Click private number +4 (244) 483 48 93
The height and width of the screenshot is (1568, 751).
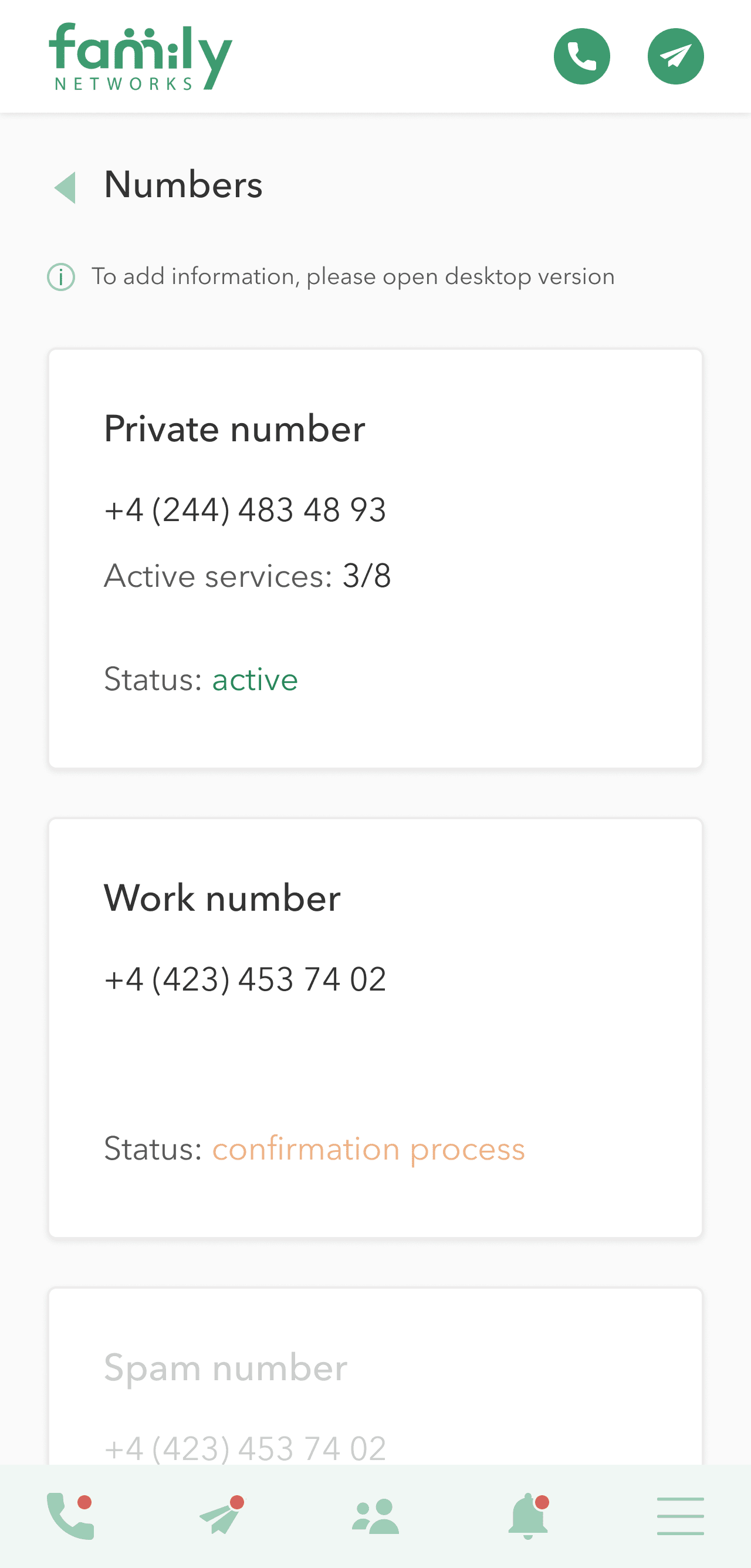pos(245,510)
